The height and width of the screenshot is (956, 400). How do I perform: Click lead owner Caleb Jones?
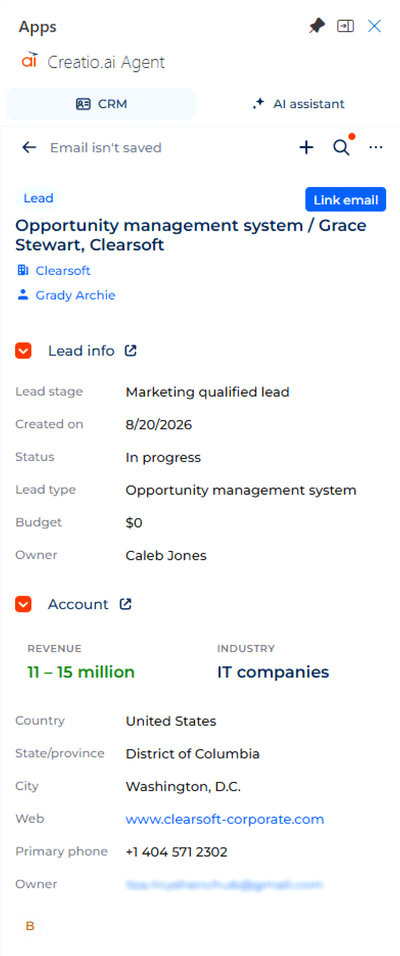click(x=166, y=555)
